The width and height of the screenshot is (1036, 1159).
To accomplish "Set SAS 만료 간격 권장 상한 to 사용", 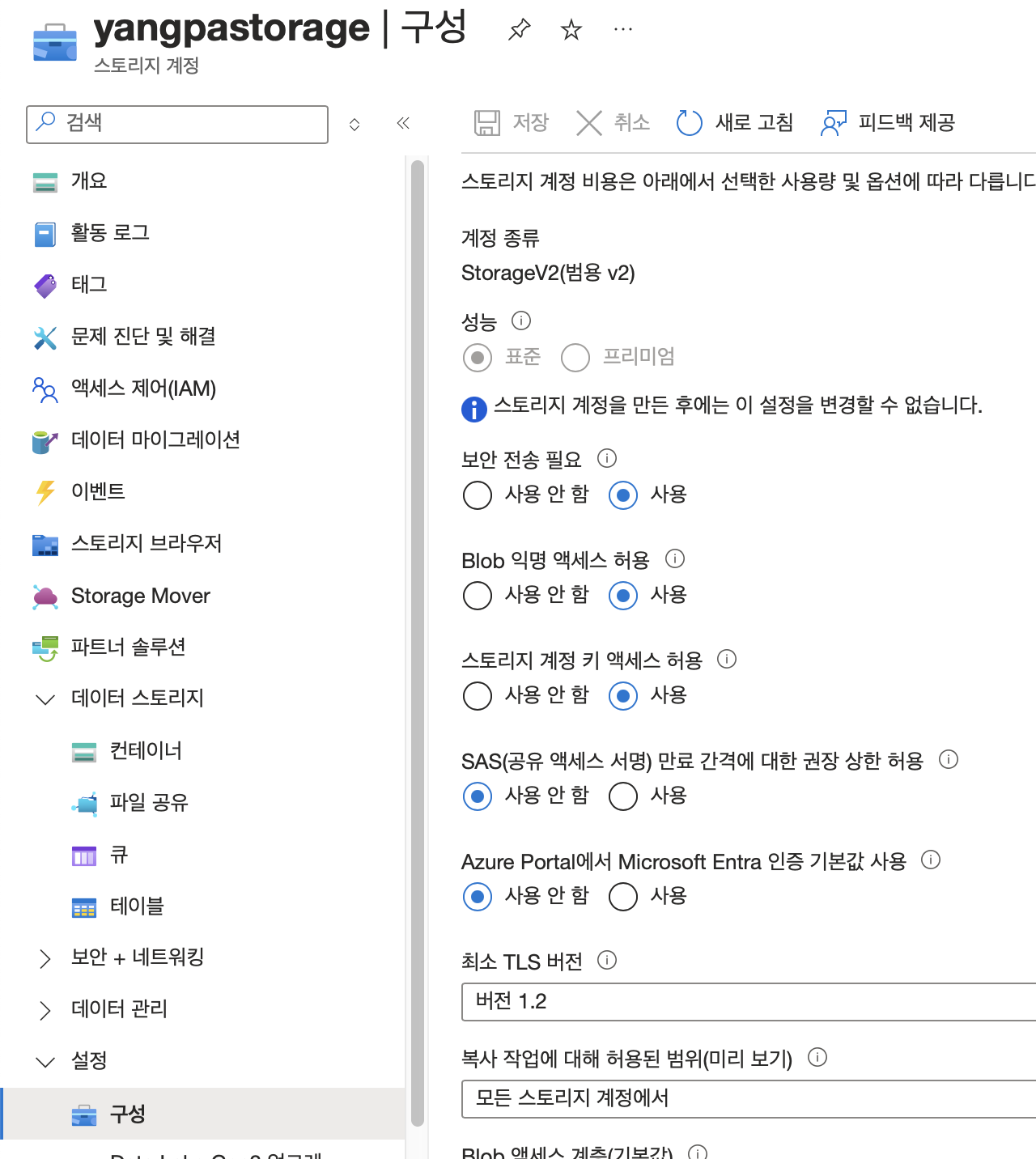I will 623,796.
